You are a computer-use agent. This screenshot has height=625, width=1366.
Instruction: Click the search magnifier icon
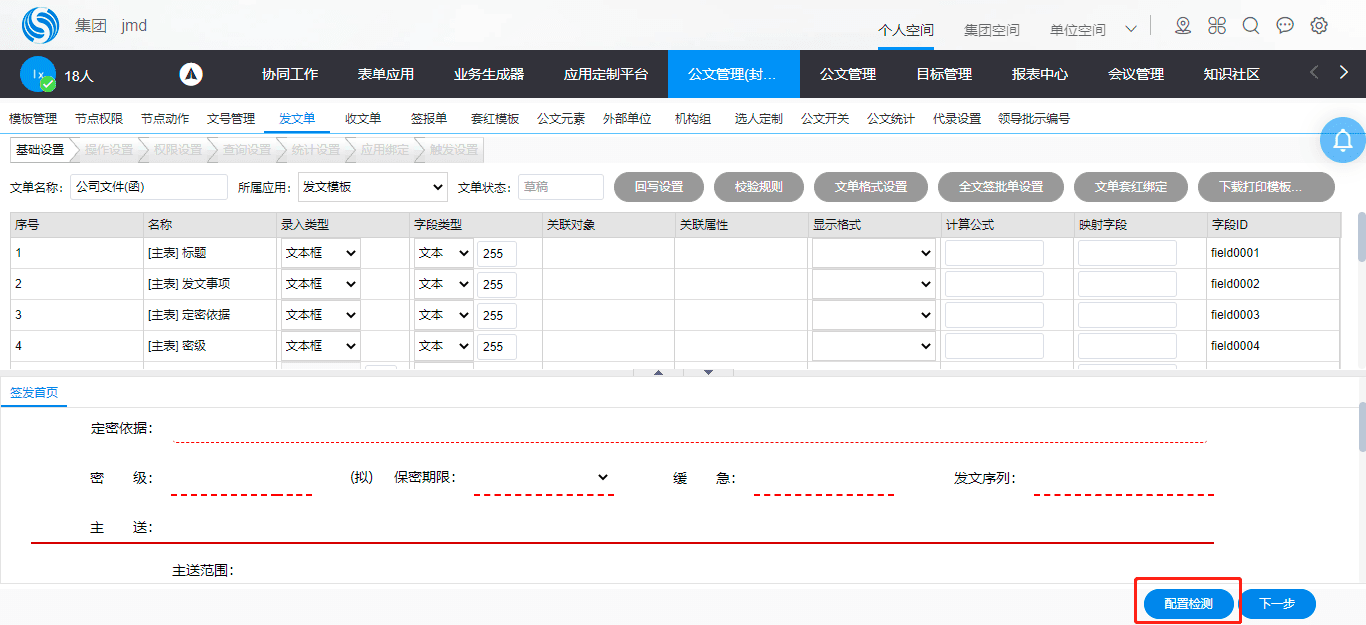pyautogui.click(x=1251, y=26)
